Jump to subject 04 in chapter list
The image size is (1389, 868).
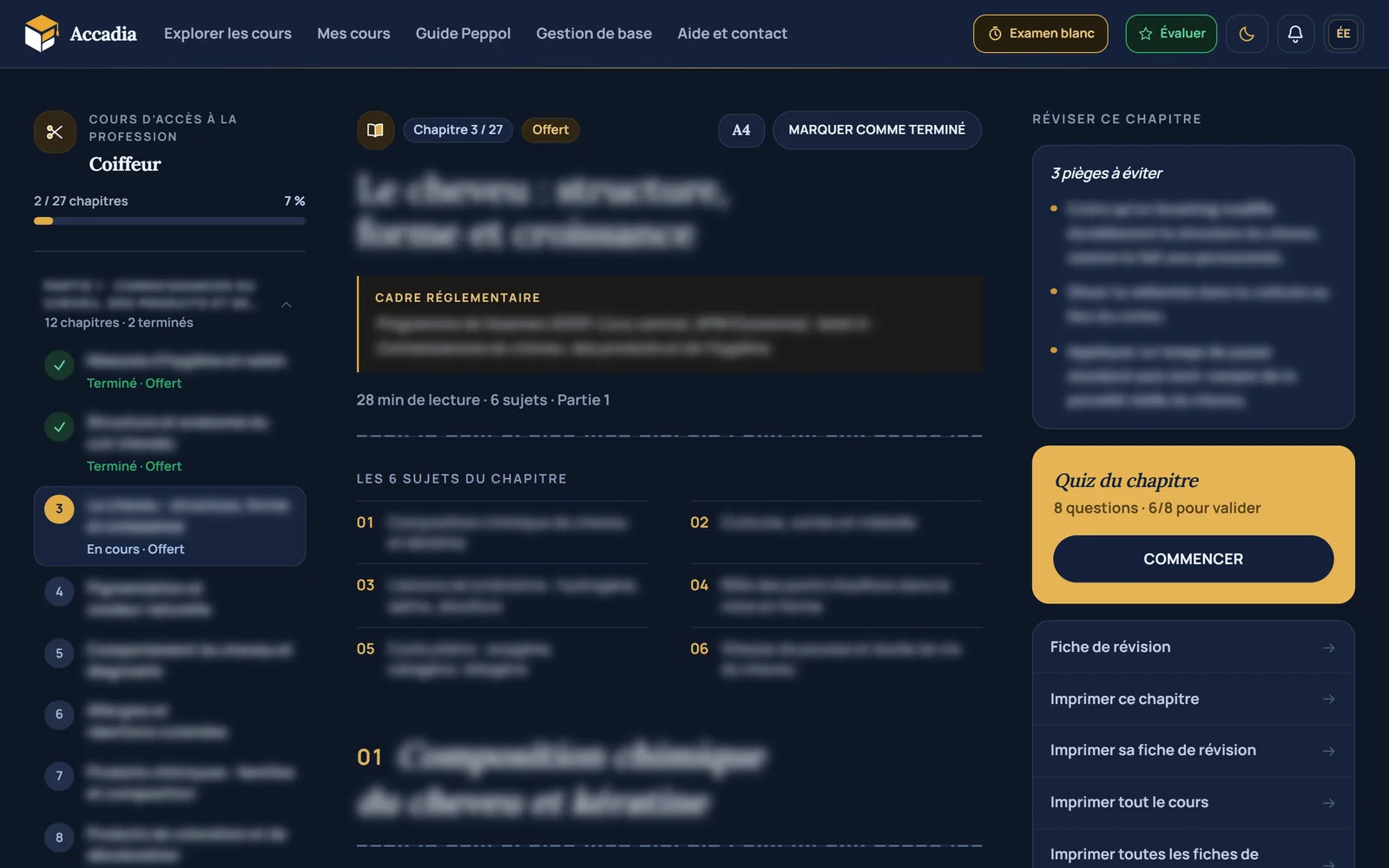click(x=836, y=595)
